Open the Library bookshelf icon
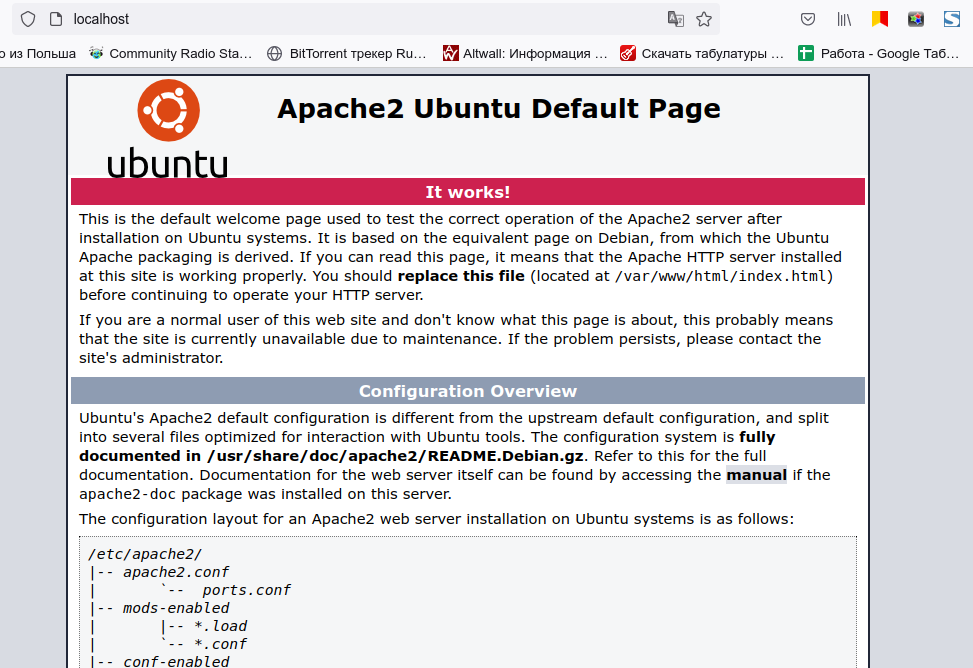 coord(844,19)
